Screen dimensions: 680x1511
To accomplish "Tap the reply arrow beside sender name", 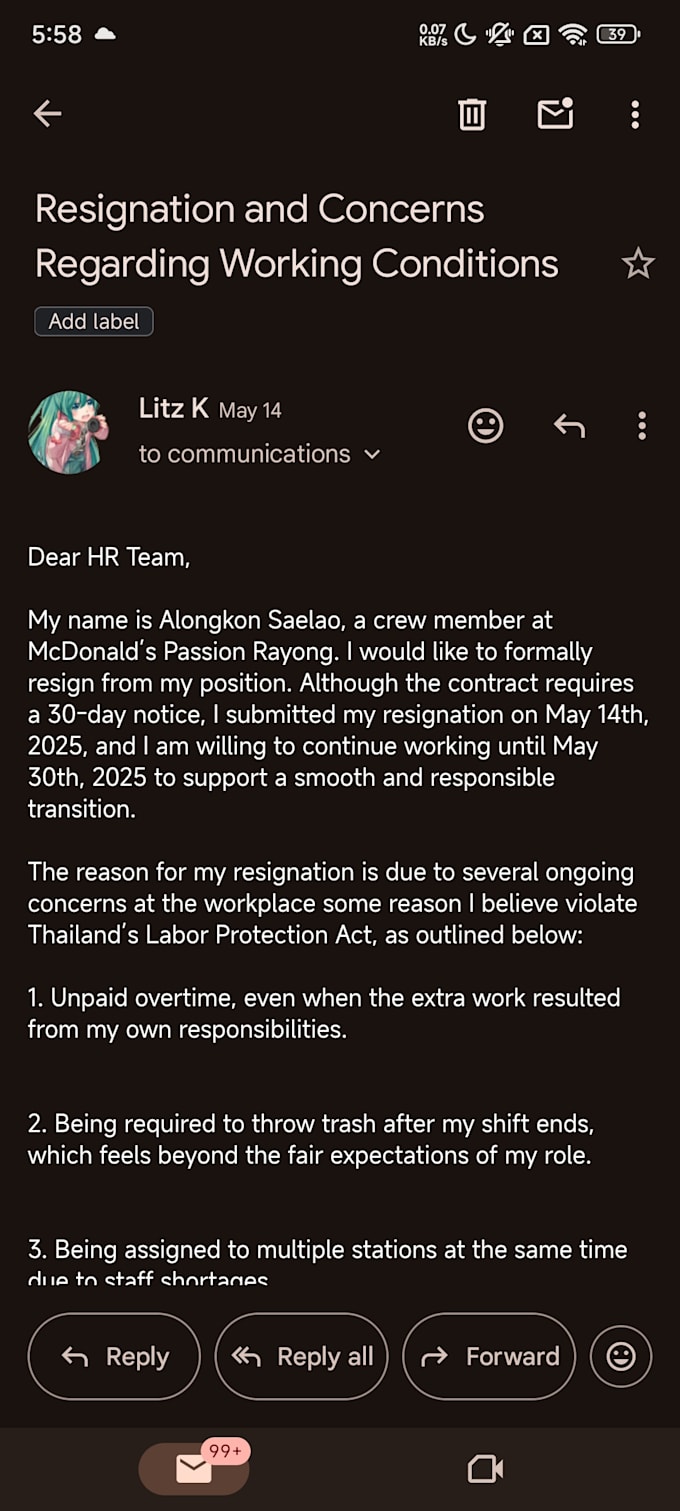I will (569, 427).
